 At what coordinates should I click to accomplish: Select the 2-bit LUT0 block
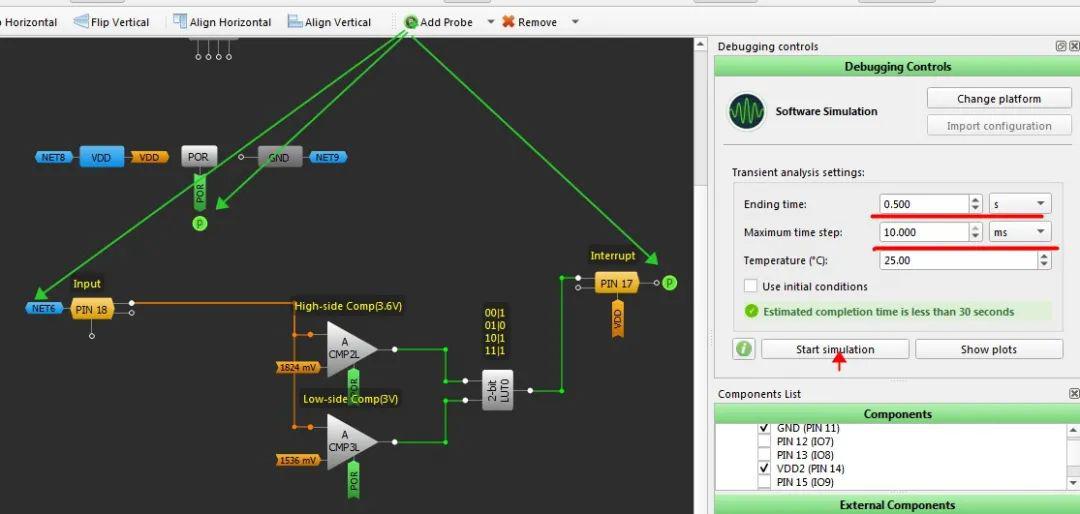497,390
